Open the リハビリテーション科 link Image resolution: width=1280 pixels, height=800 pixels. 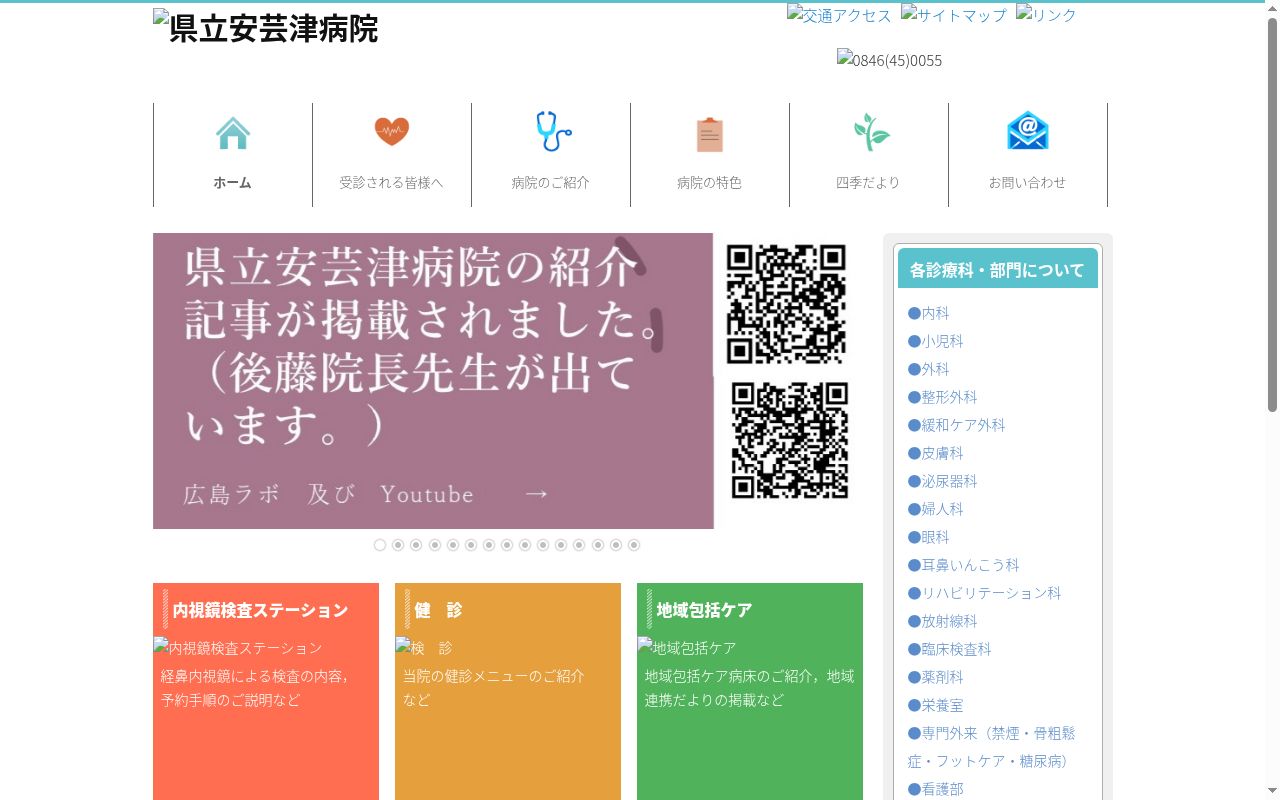pyautogui.click(x=985, y=593)
